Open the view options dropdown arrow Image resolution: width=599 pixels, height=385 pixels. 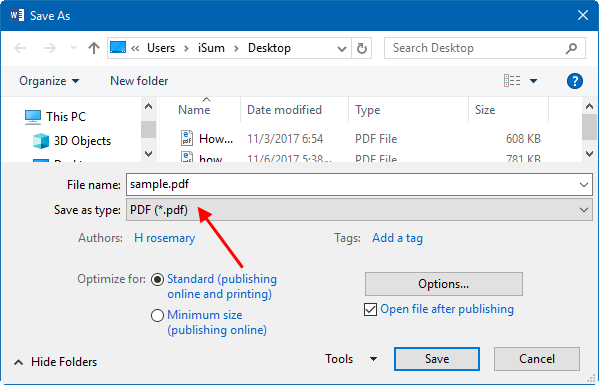[533, 81]
